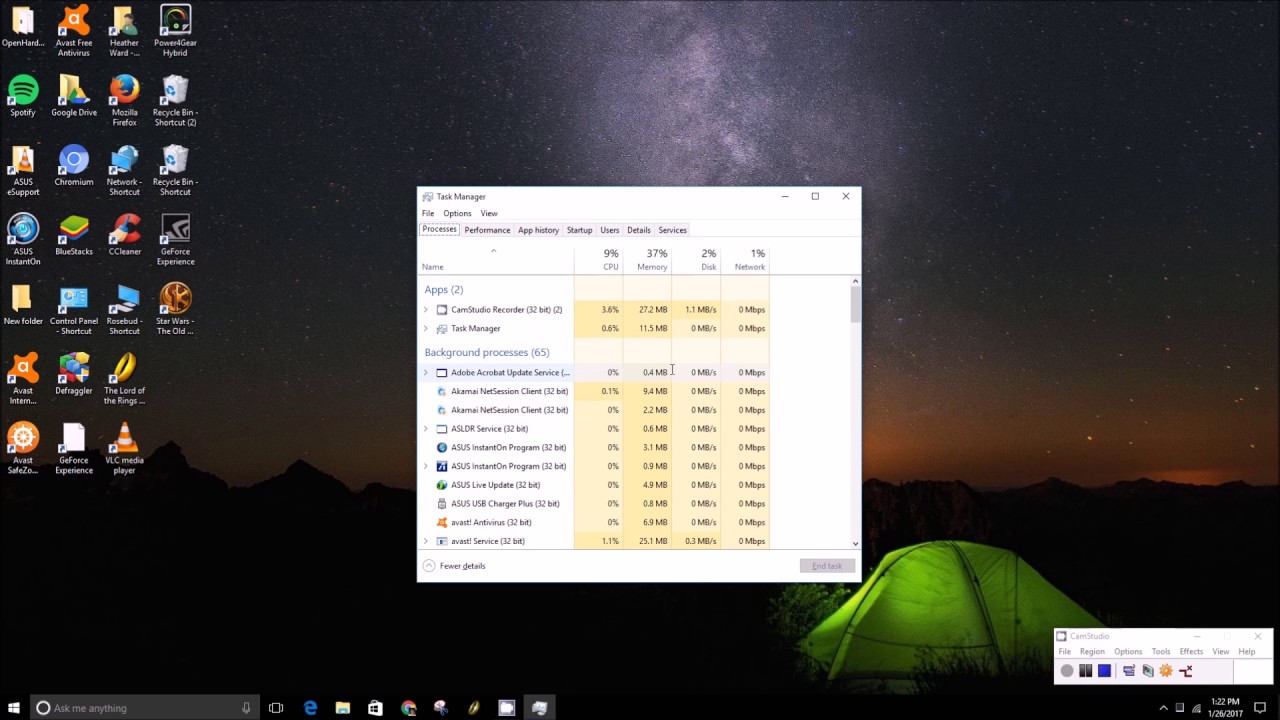Select the BlueStacks desktop icon
1280x720 pixels.
click(x=74, y=236)
